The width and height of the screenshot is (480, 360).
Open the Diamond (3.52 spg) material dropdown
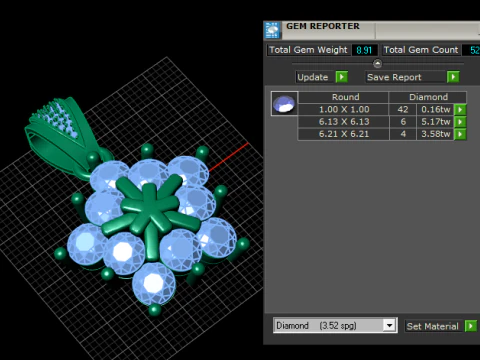point(389,325)
